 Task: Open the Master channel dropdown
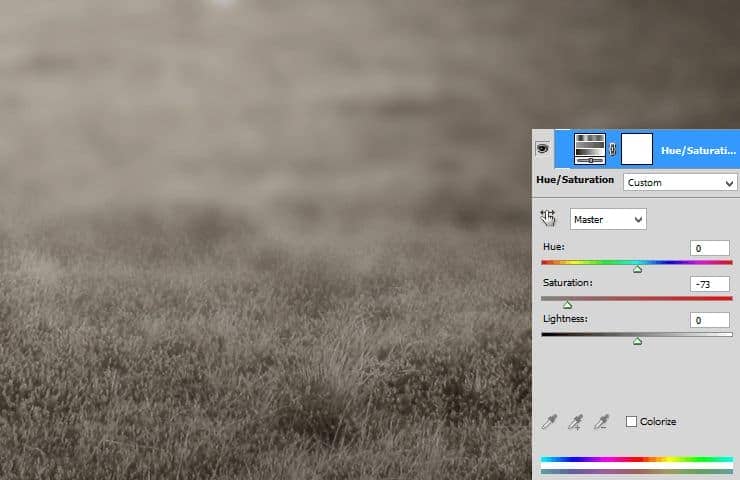point(608,219)
